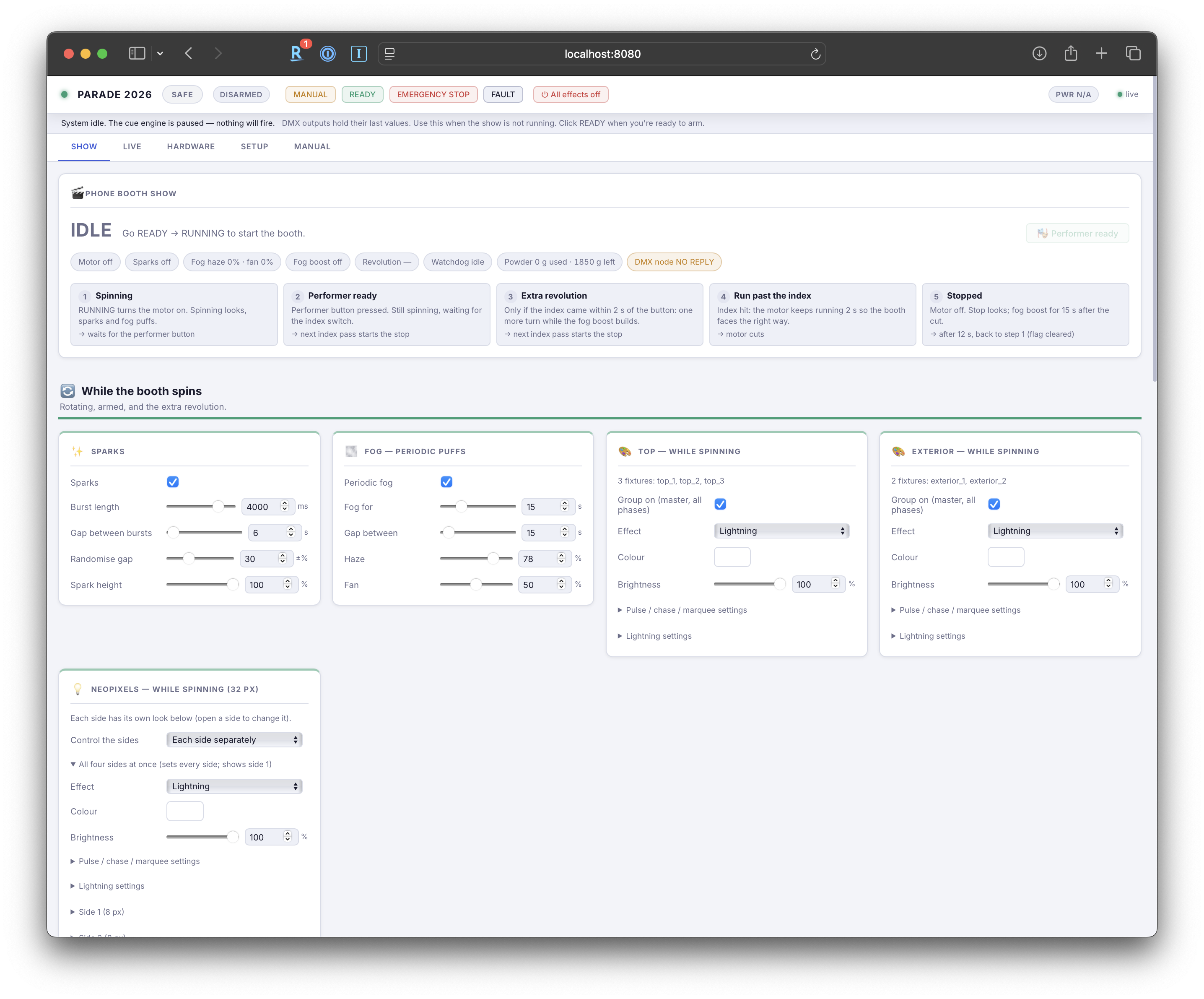Expand Lightning settings in the Top panel
The height and width of the screenshot is (999, 1204).
(x=655, y=636)
